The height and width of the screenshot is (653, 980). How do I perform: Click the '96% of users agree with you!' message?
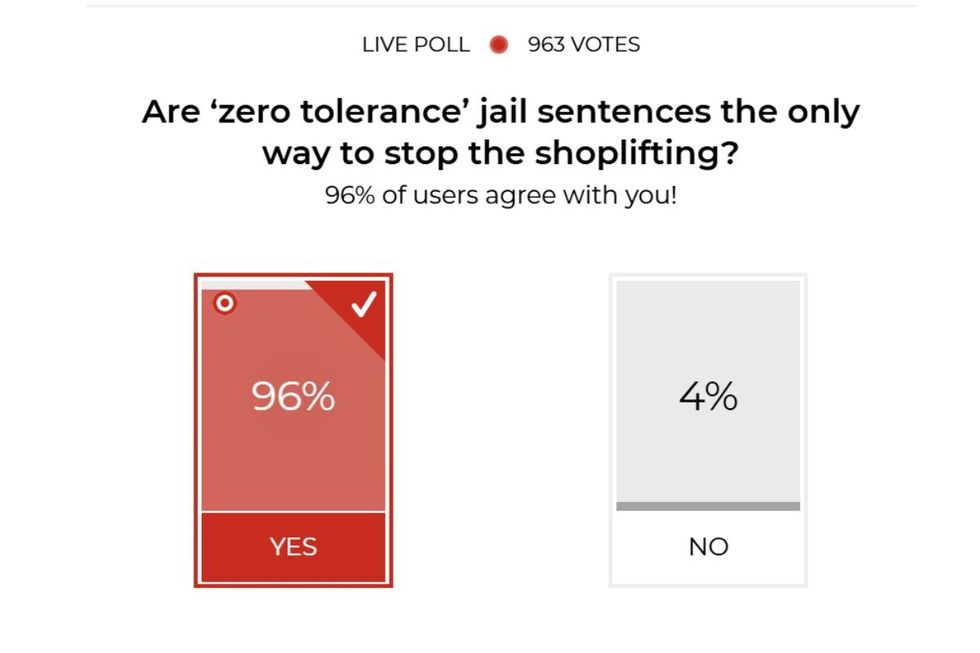click(x=501, y=195)
